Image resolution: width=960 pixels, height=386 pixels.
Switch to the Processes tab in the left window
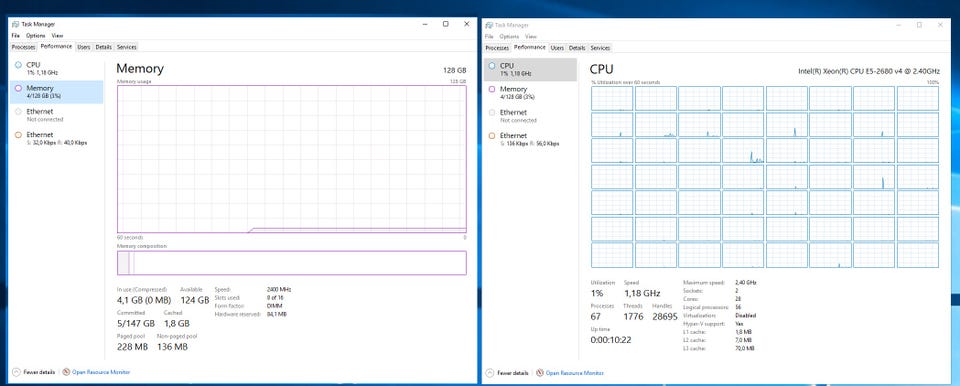[24, 47]
